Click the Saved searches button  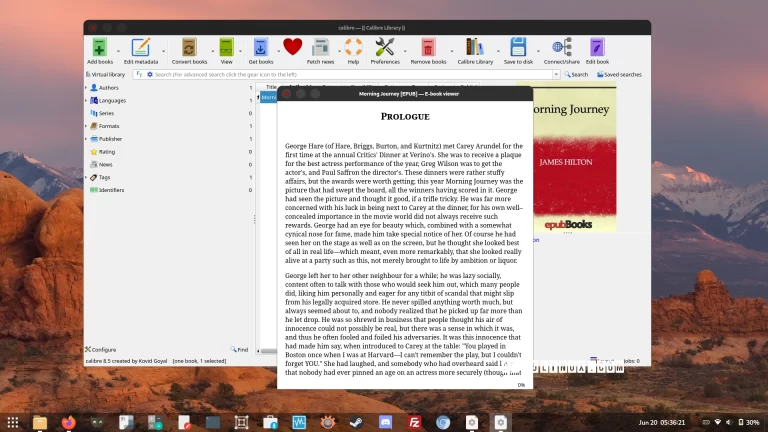[x=619, y=74]
